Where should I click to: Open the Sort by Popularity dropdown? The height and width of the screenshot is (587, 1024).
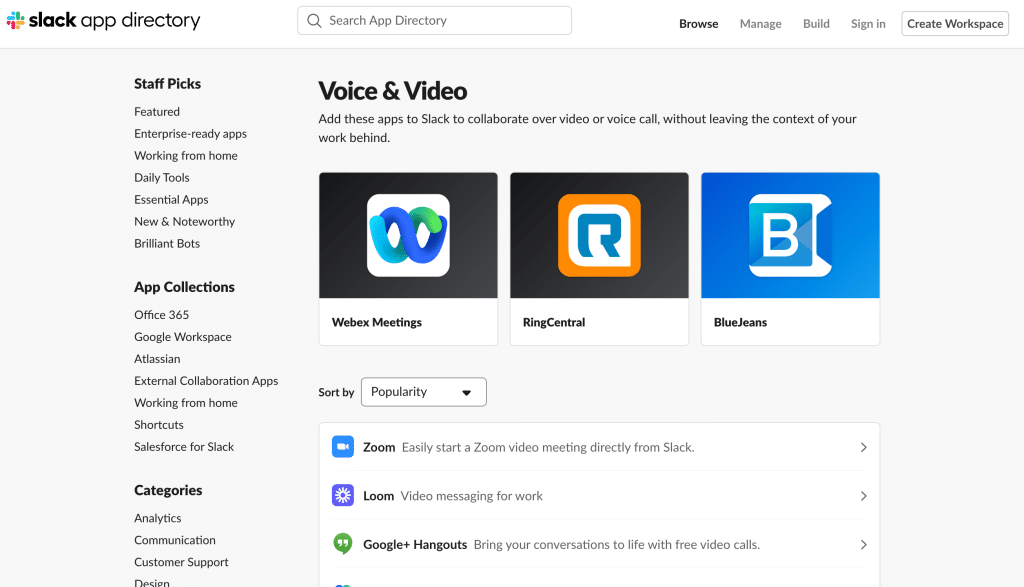(424, 392)
